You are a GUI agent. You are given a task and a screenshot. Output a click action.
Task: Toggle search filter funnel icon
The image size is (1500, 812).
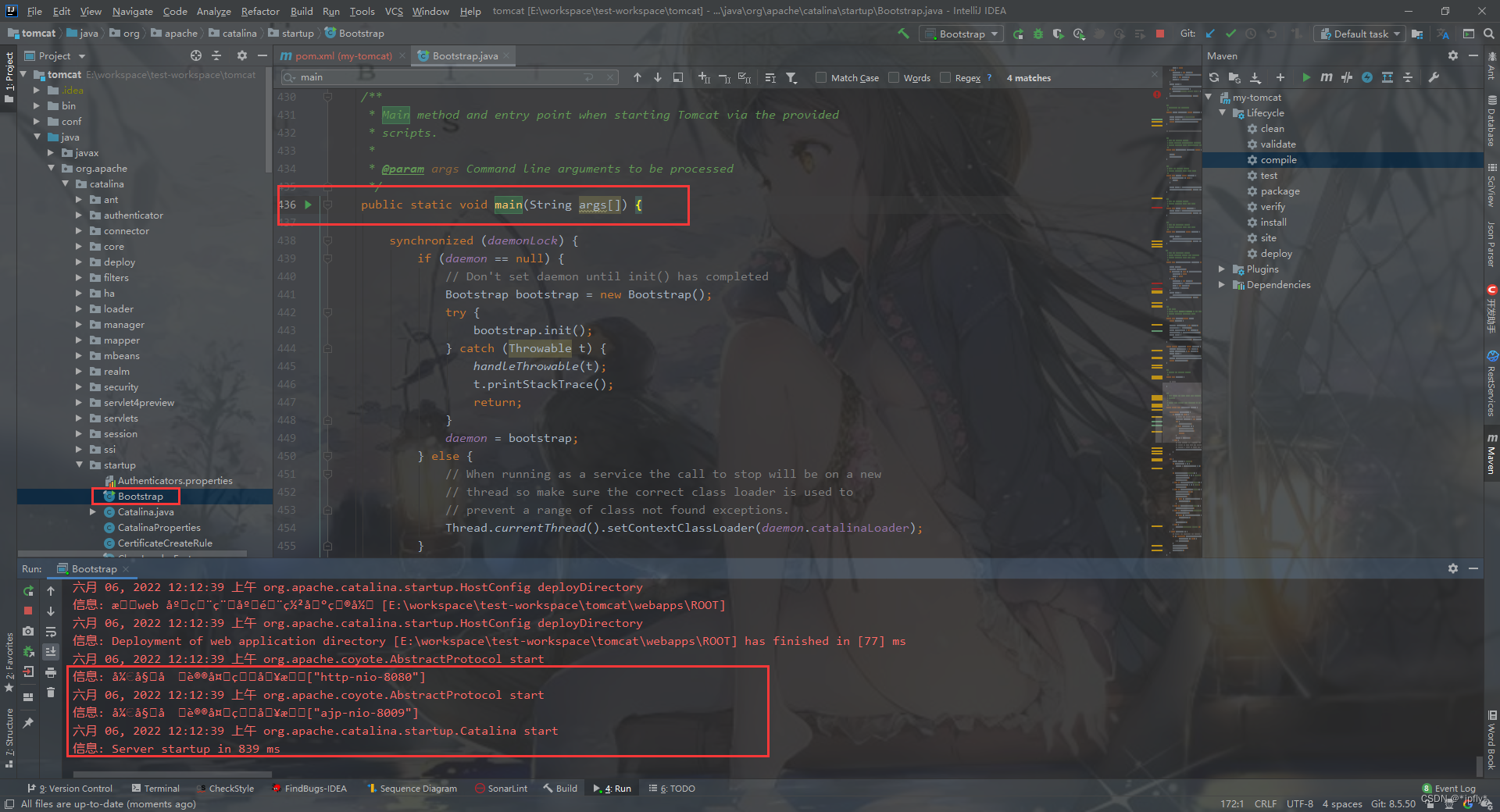(791, 77)
